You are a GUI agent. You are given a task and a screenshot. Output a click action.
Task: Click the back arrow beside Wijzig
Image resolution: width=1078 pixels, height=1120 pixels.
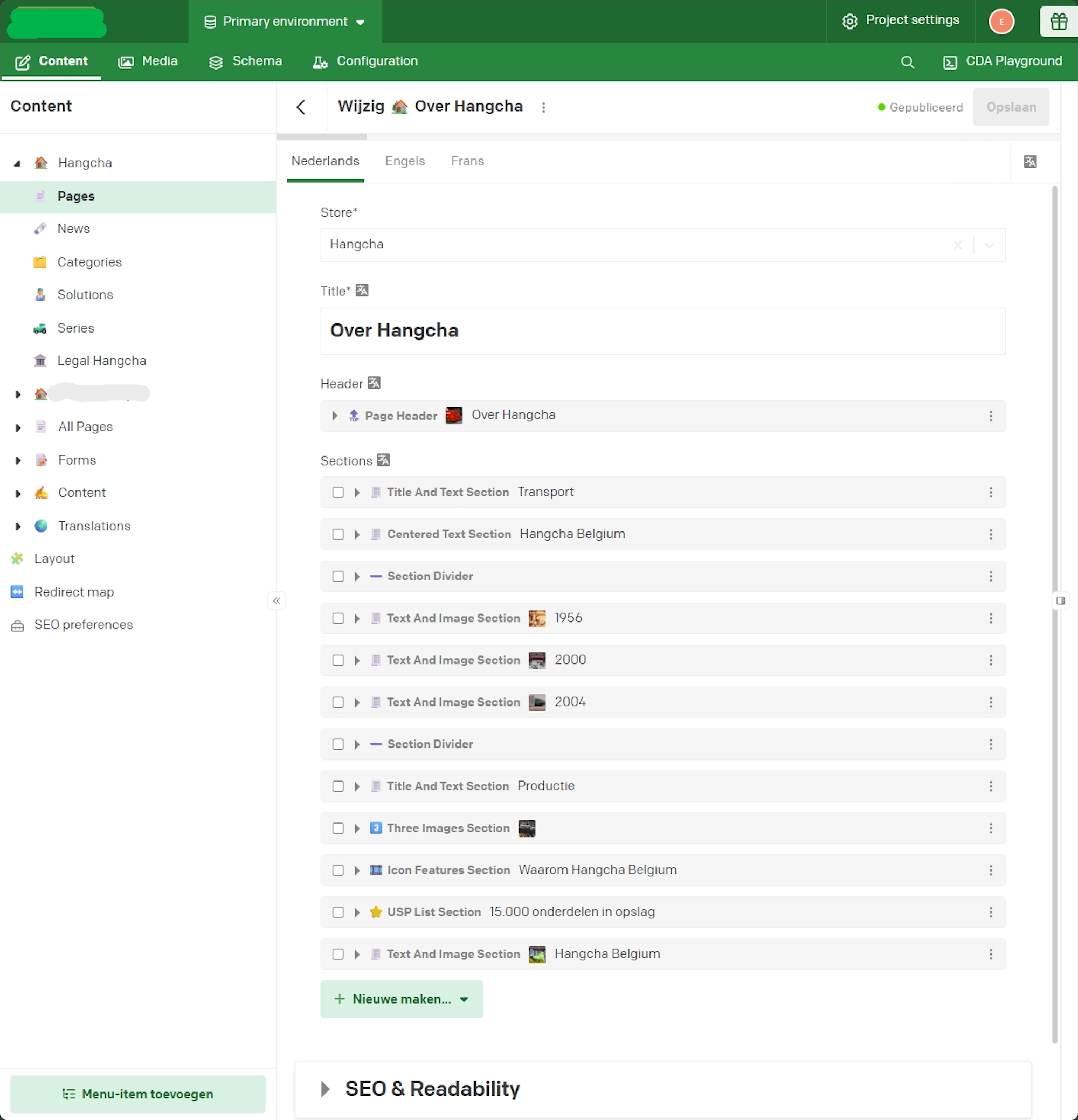point(301,107)
